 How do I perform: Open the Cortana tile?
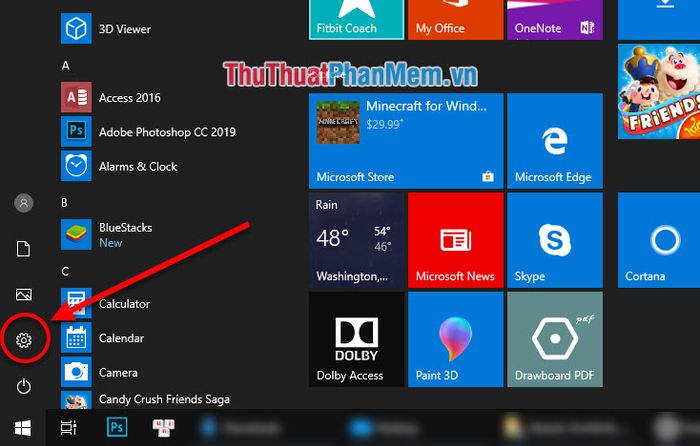point(659,240)
